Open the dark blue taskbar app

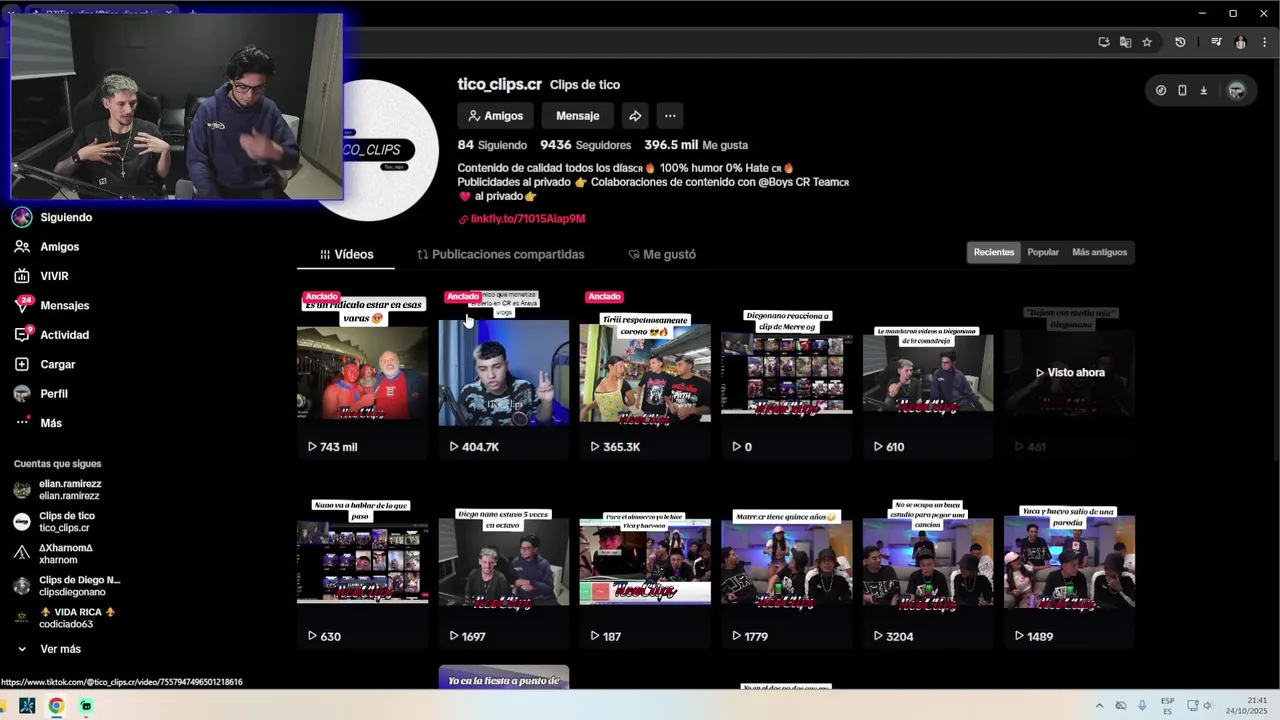coord(27,705)
